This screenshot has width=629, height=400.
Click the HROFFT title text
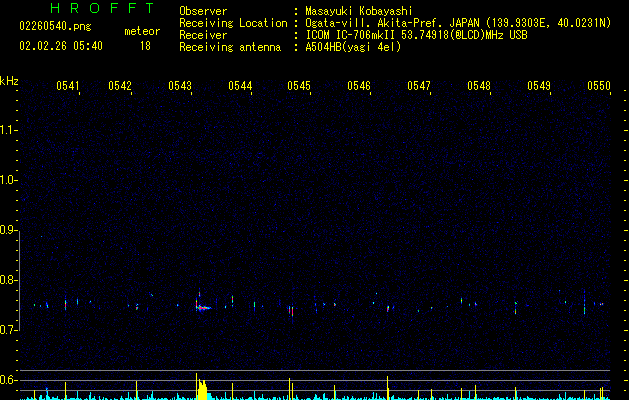click(103, 8)
